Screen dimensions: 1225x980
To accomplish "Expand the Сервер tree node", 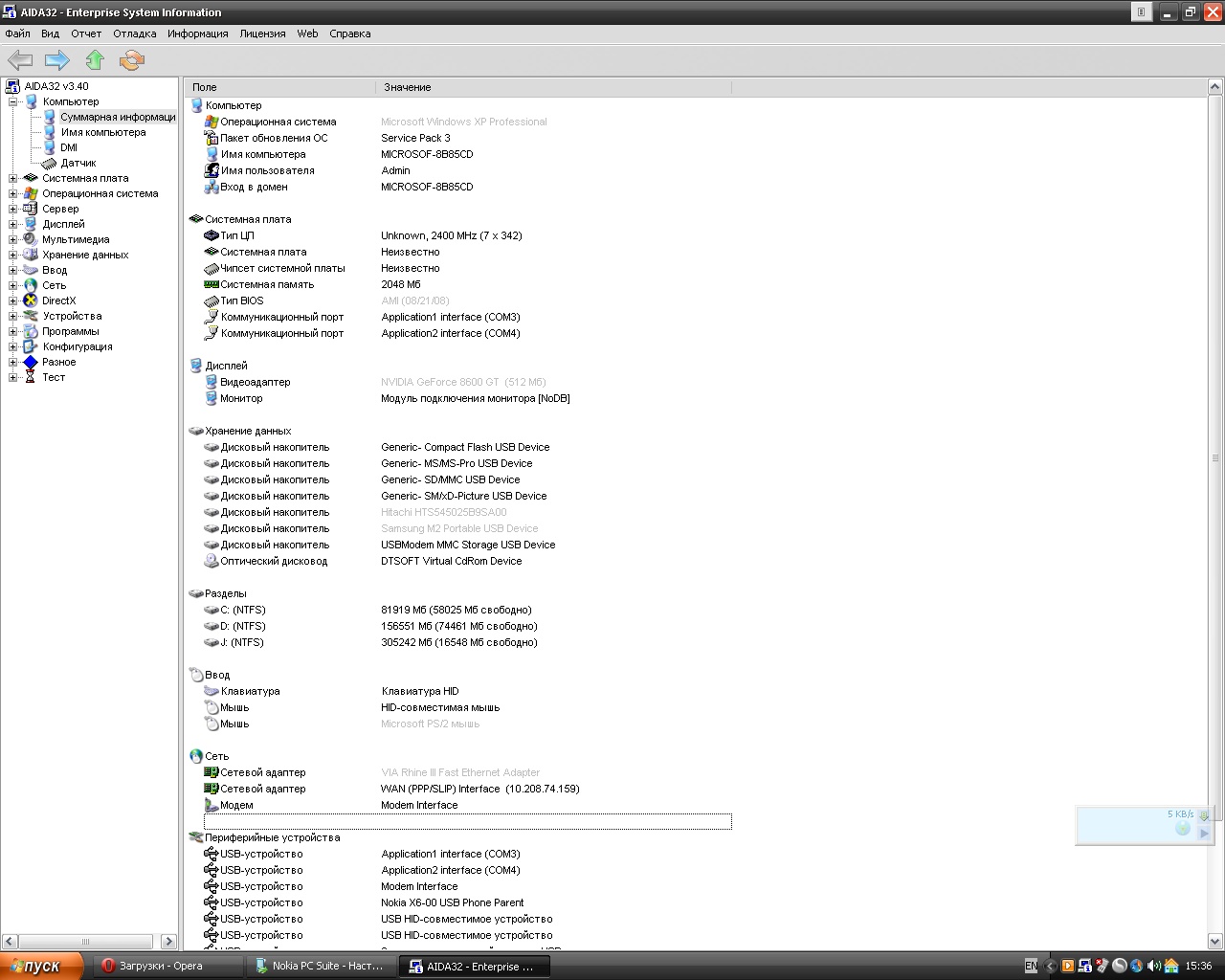I will pyautogui.click(x=13, y=209).
